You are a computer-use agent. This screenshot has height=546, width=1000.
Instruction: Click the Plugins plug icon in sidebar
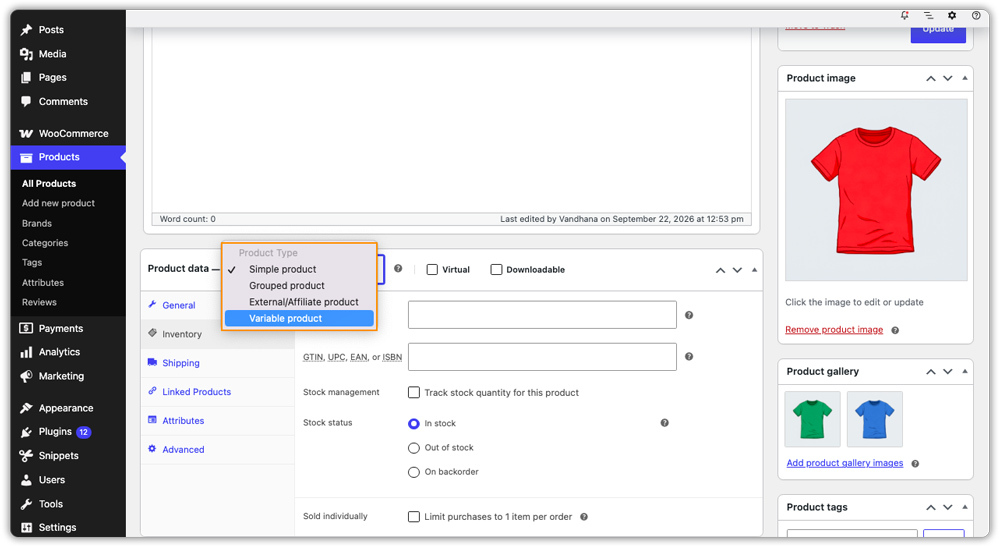(26, 432)
